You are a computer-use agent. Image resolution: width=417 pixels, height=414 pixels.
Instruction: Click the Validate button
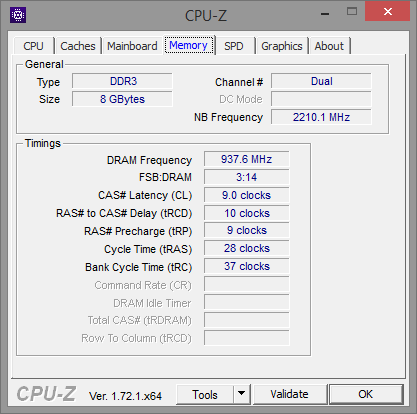(289, 394)
